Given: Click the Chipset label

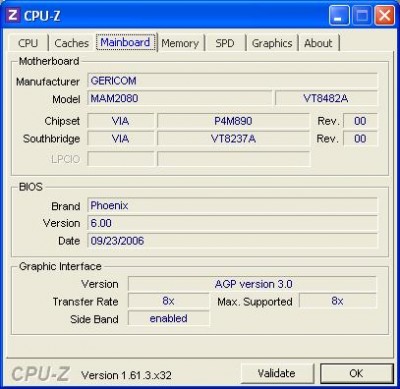Looking at the screenshot, I should click(x=62, y=121).
